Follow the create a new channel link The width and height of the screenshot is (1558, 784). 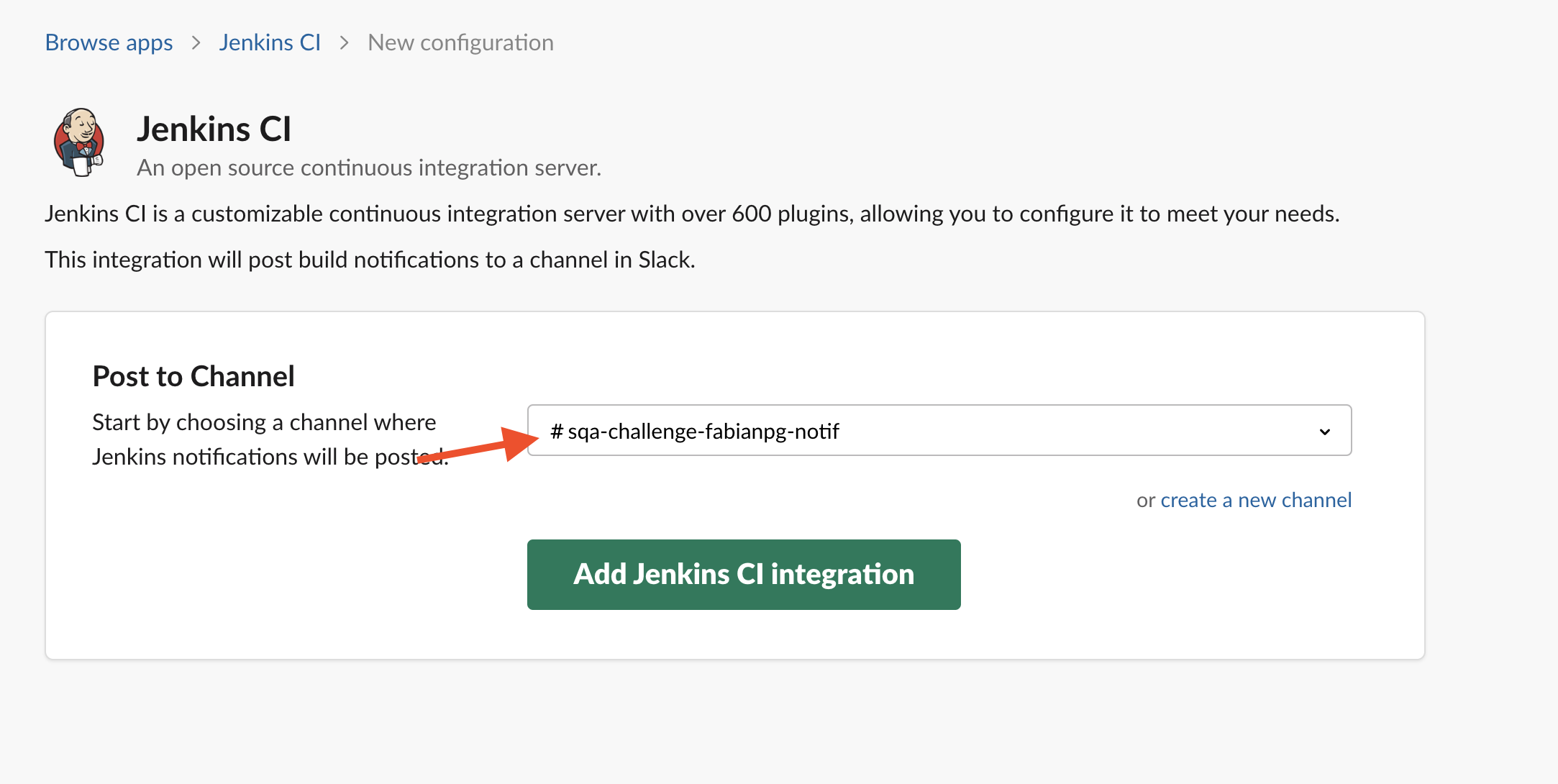click(x=1256, y=500)
